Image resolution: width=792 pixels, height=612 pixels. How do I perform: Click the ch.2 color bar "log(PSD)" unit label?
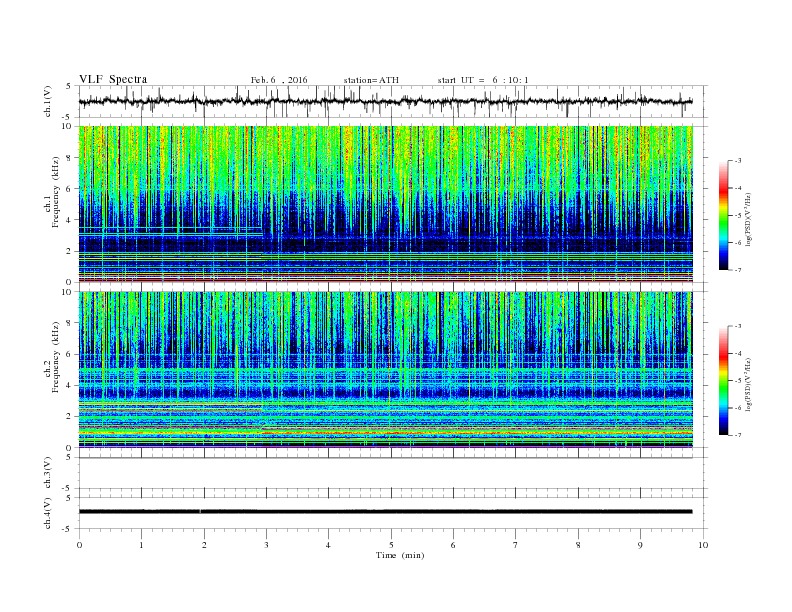(749, 384)
